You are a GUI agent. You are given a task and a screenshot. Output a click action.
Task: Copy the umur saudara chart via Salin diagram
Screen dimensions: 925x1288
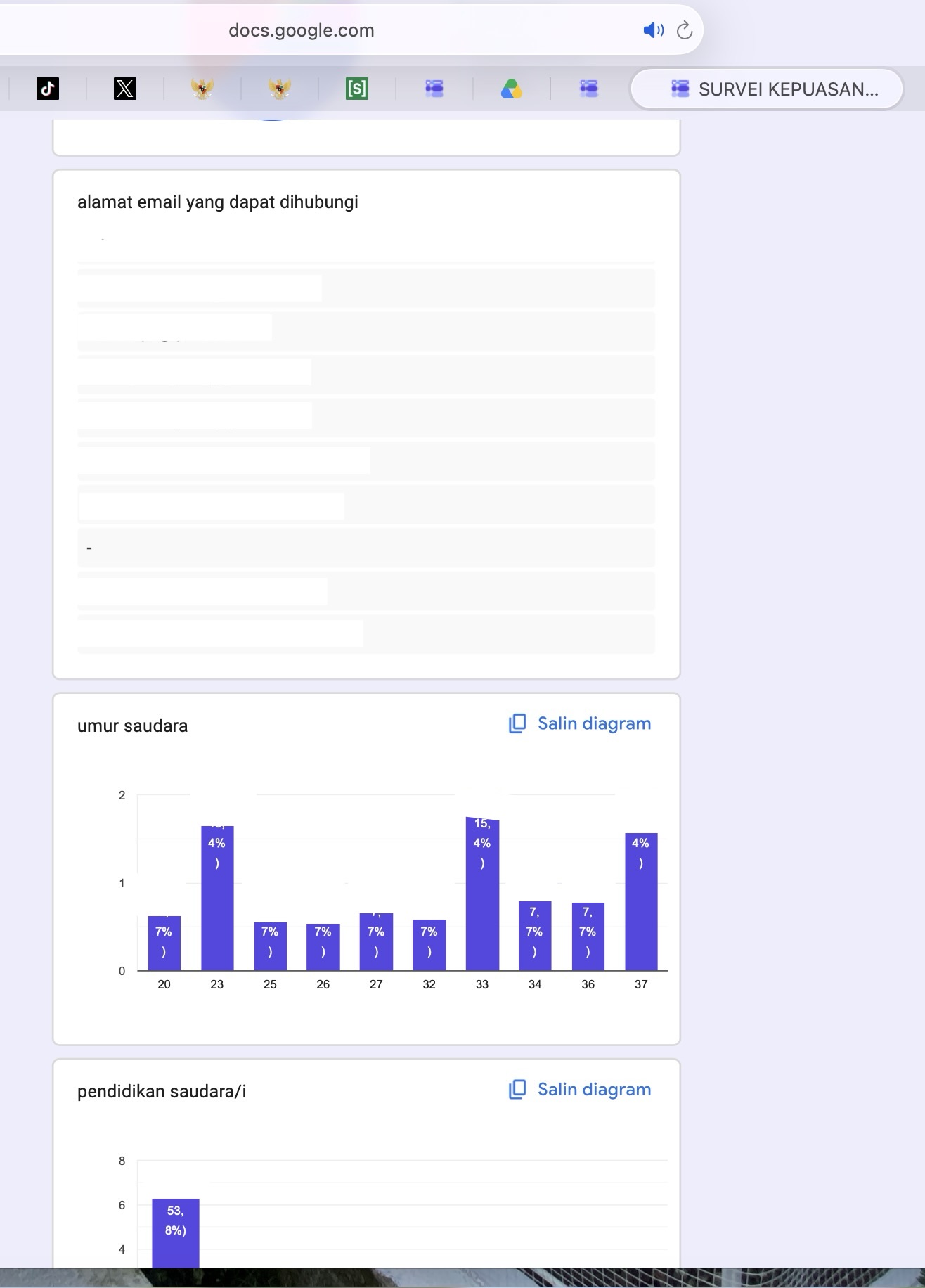click(x=580, y=723)
